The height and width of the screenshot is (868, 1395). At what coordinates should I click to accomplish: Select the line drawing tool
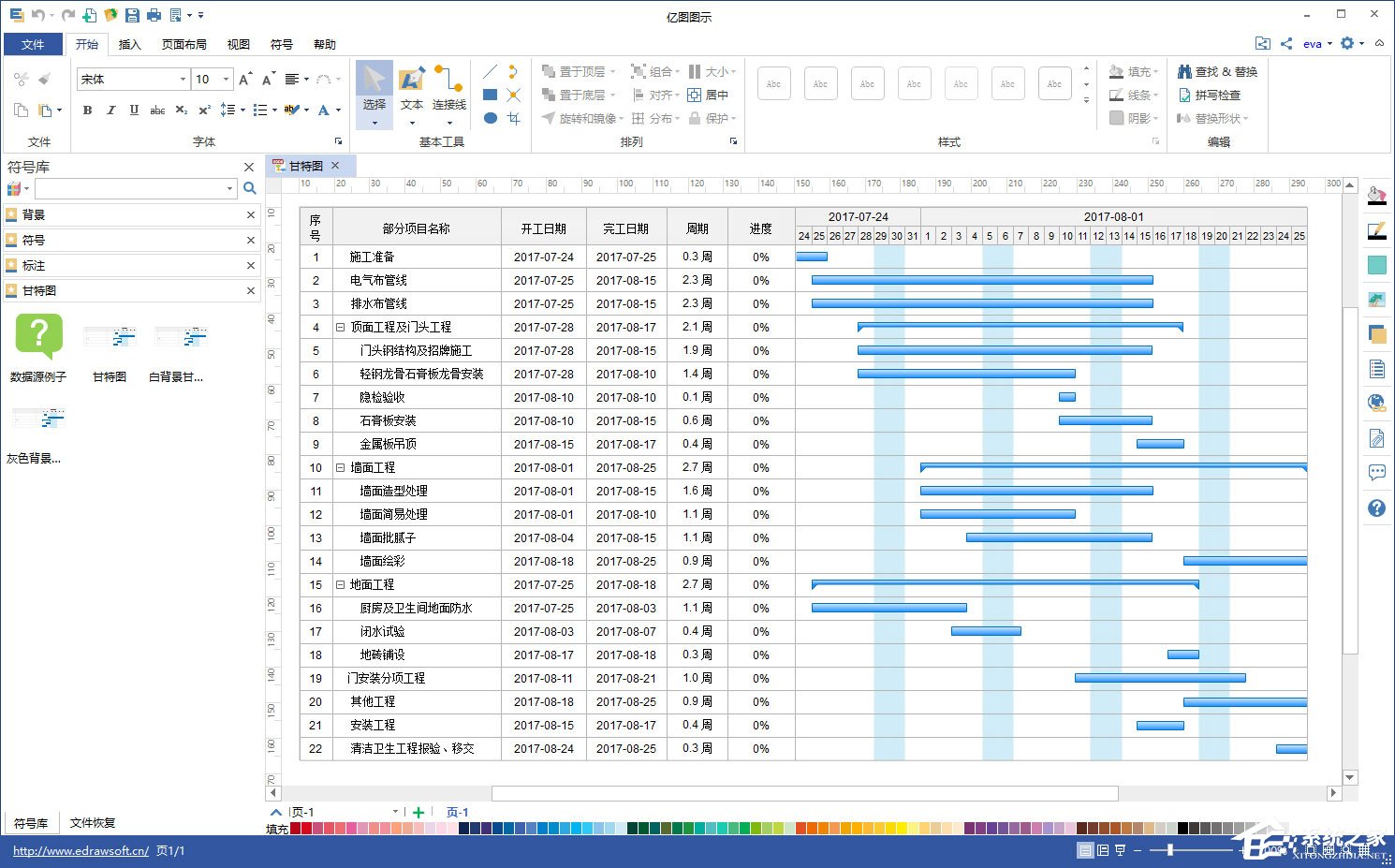pyautogui.click(x=490, y=71)
